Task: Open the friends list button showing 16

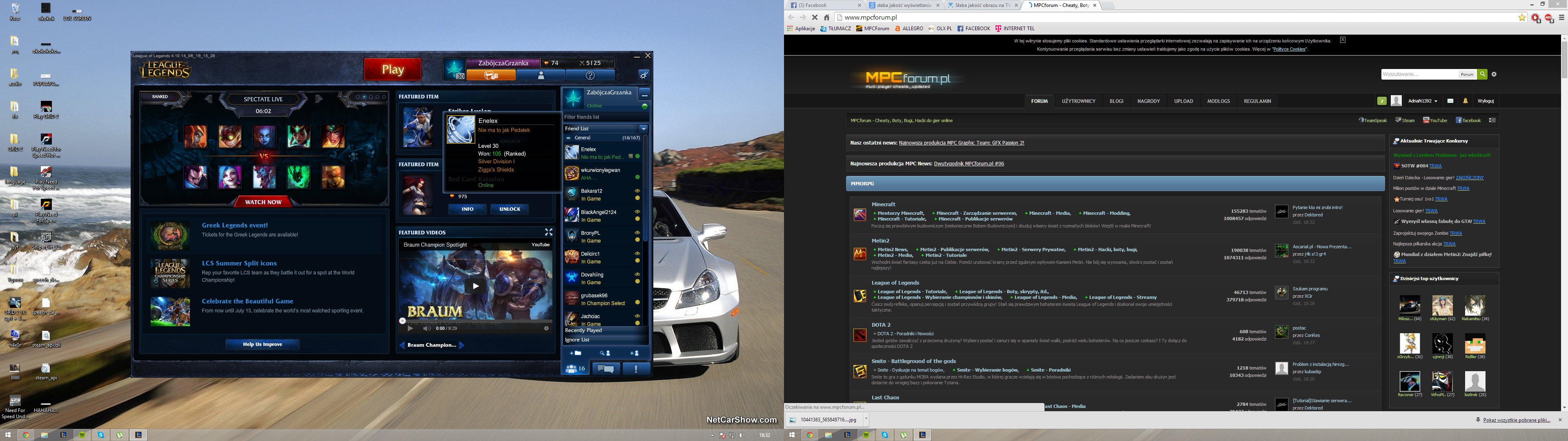Action: click(x=576, y=368)
